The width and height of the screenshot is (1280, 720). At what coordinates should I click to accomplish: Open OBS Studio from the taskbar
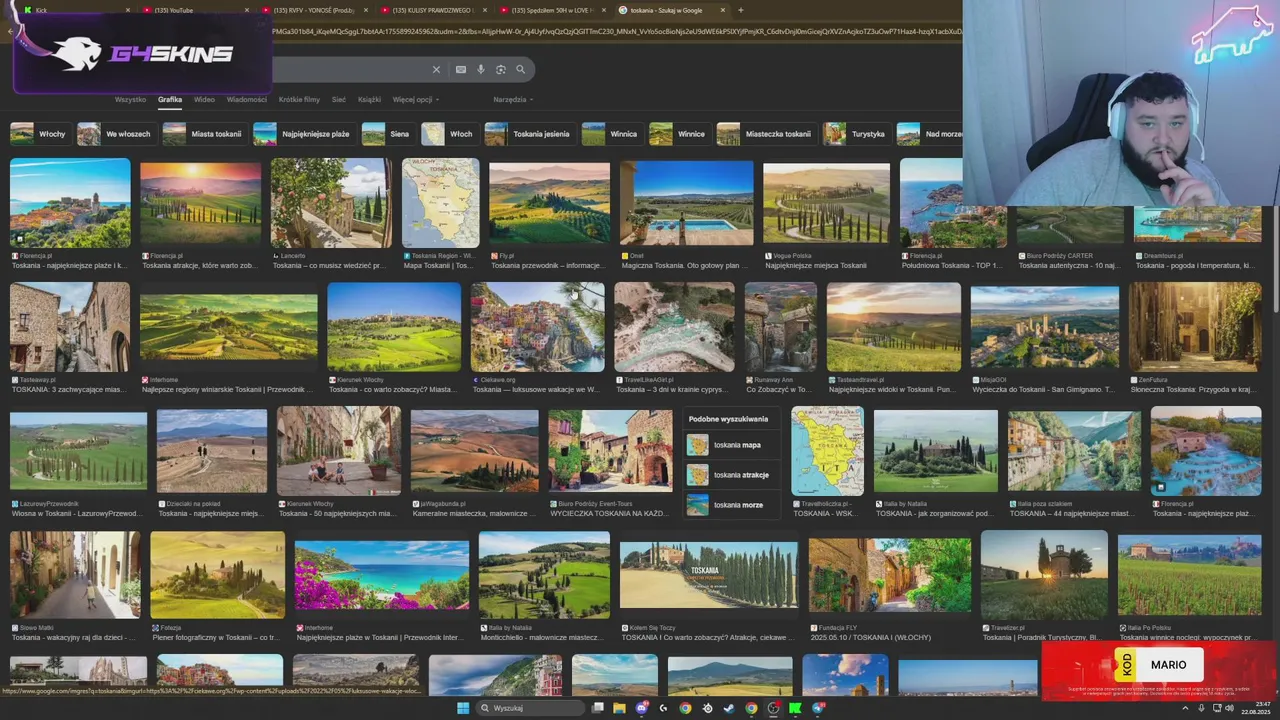(x=773, y=708)
